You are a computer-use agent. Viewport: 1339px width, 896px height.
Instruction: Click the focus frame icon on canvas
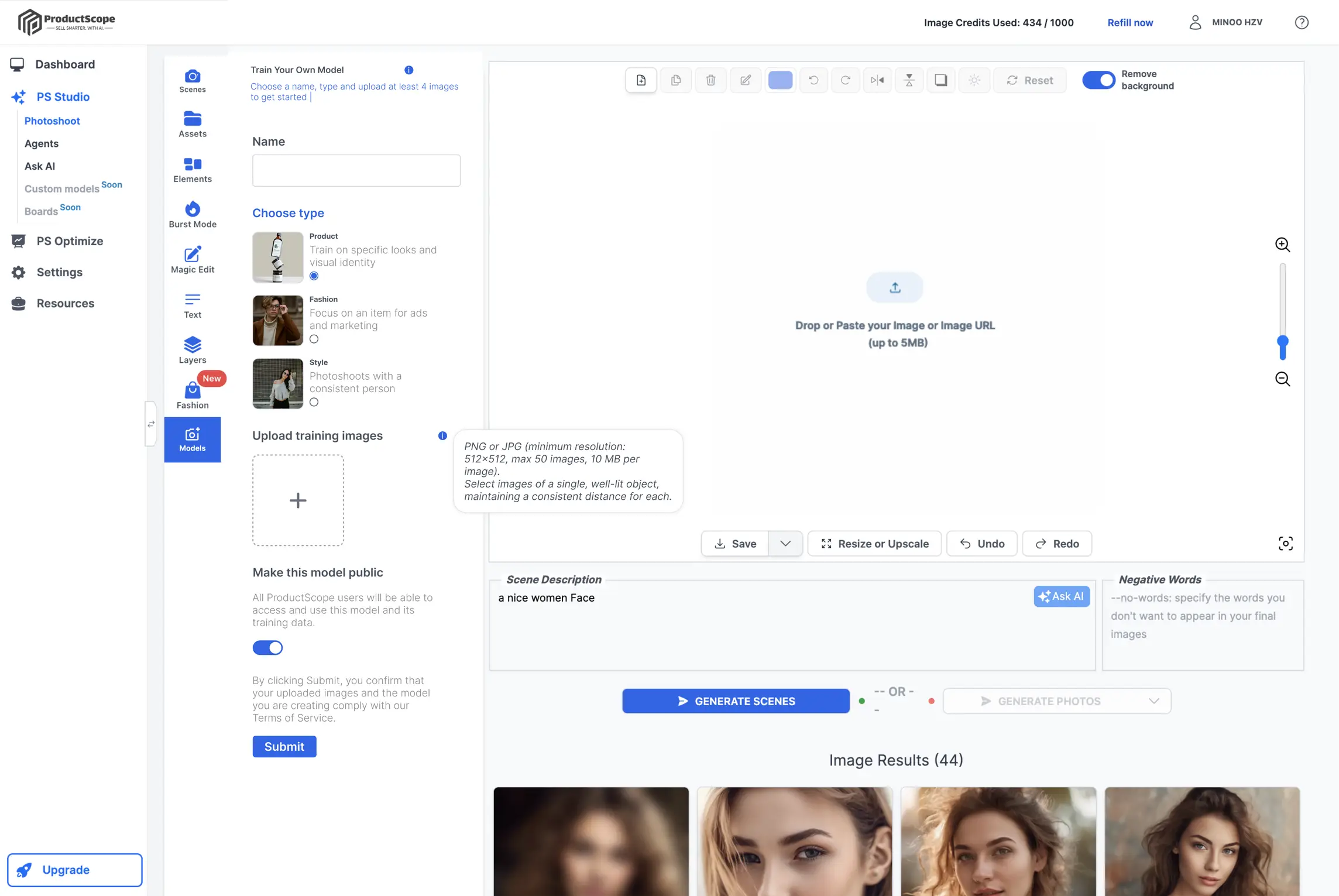(1285, 544)
